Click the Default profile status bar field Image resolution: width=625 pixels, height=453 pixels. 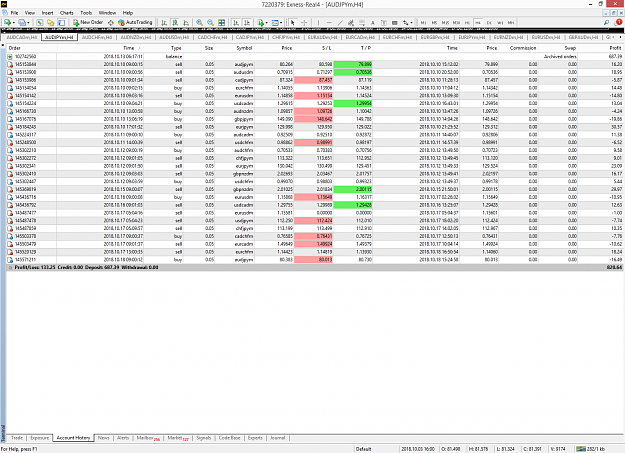[x=364, y=449]
